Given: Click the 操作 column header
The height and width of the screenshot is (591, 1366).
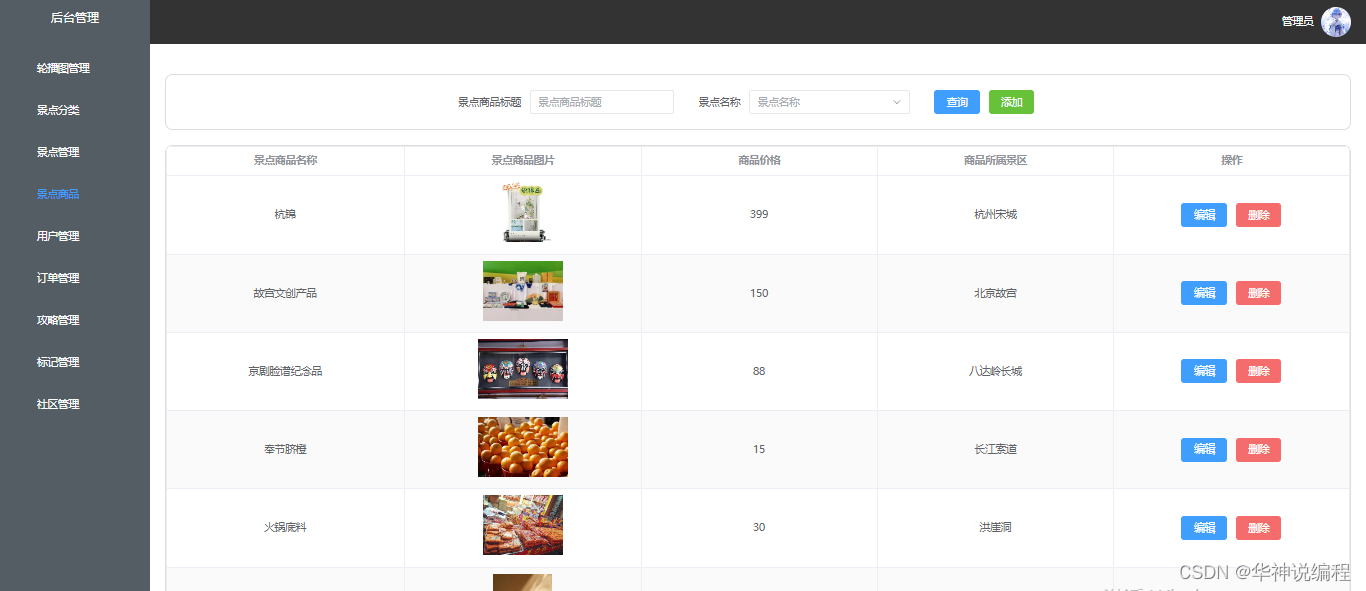Looking at the screenshot, I should pos(1231,160).
